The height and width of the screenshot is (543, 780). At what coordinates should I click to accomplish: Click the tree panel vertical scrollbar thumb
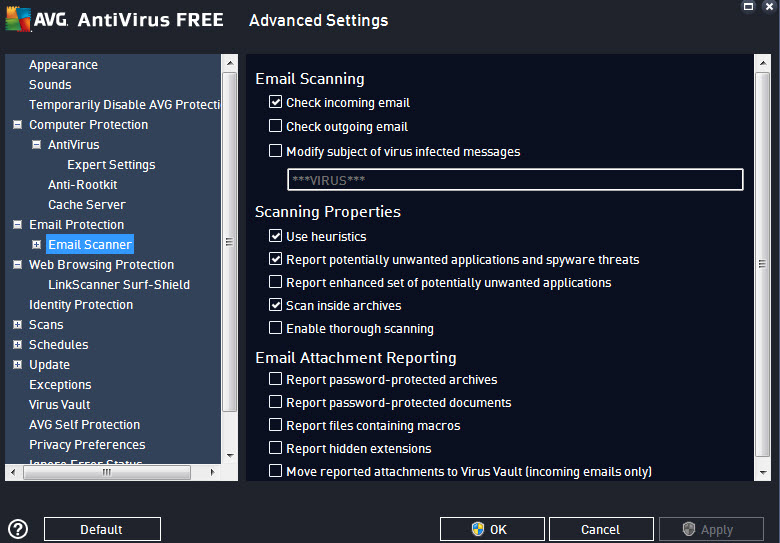point(229,242)
